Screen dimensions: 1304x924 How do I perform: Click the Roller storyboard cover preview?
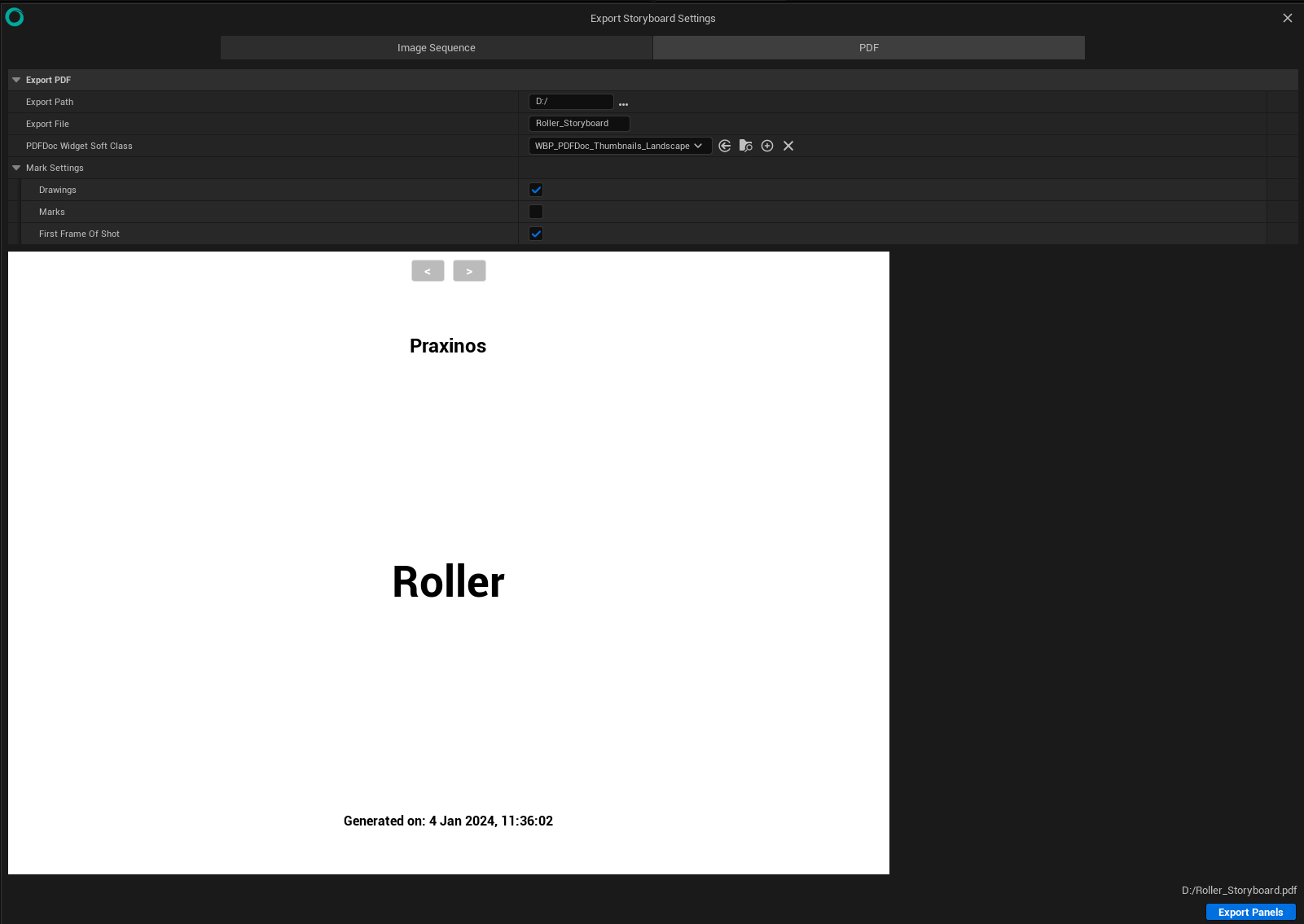coord(448,581)
